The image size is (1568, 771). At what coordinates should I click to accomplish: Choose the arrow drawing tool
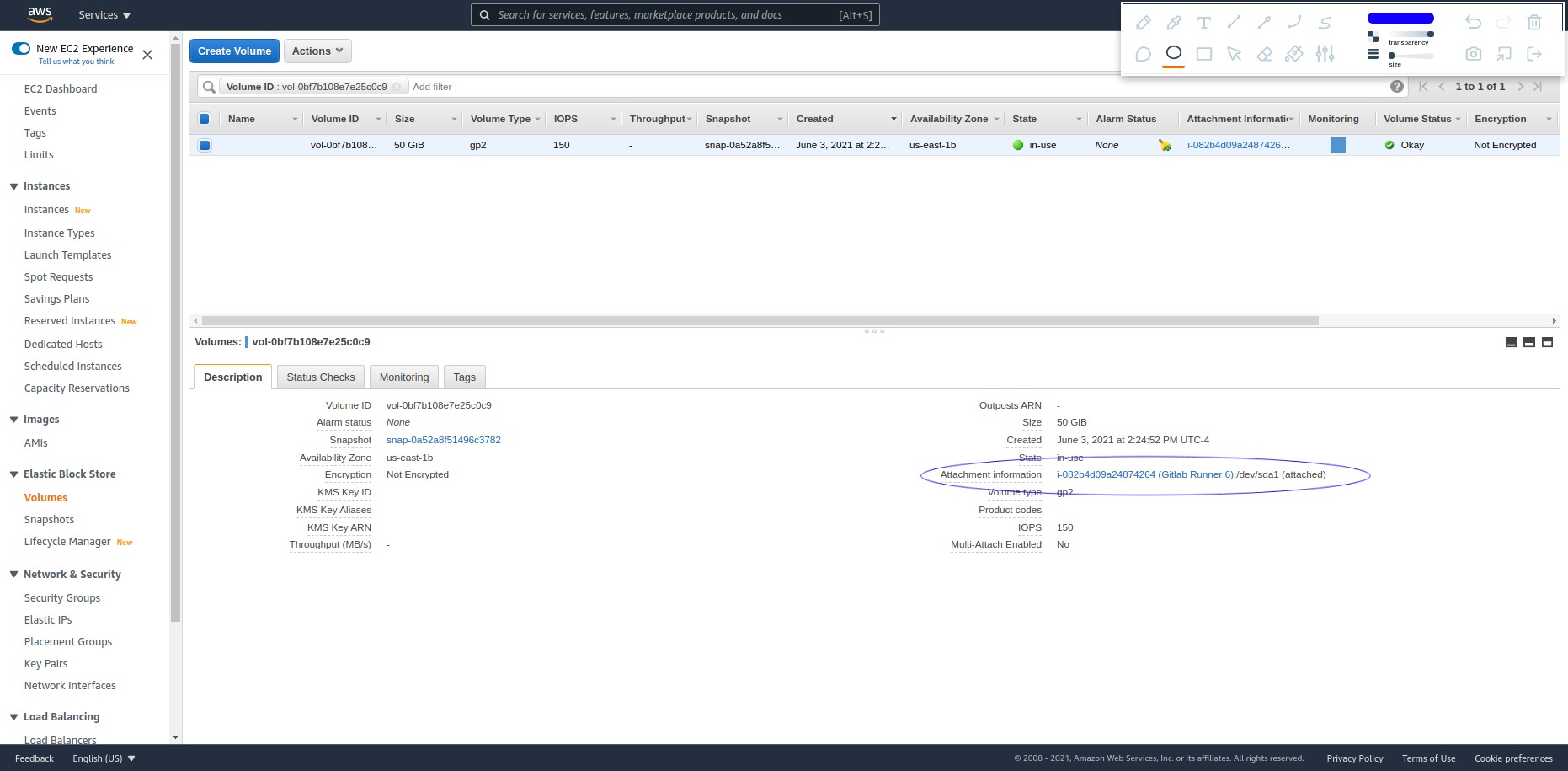pos(1264,23)
